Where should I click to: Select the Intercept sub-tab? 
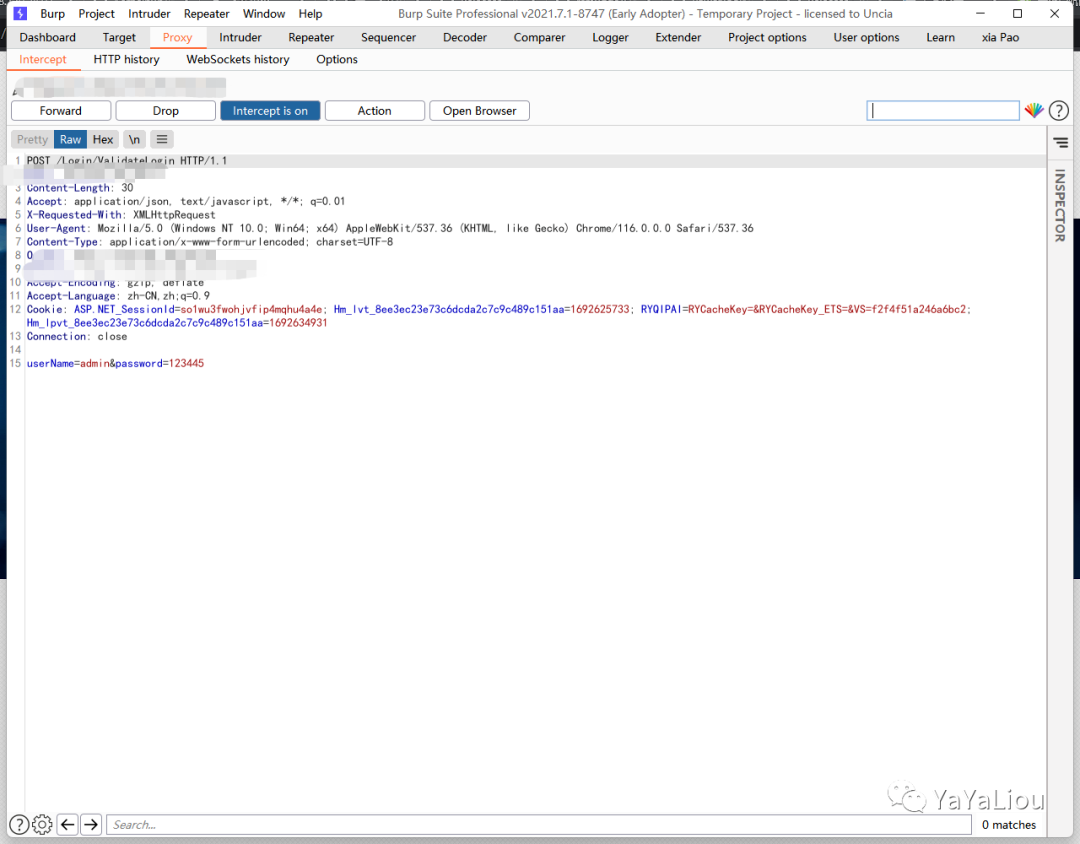[43, 59]
